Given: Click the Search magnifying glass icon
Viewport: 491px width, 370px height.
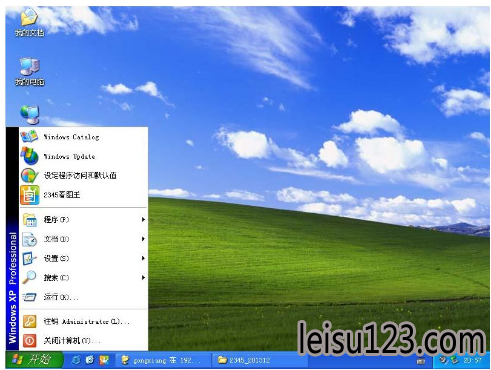Looking at the screenshot, I should 29,277.
